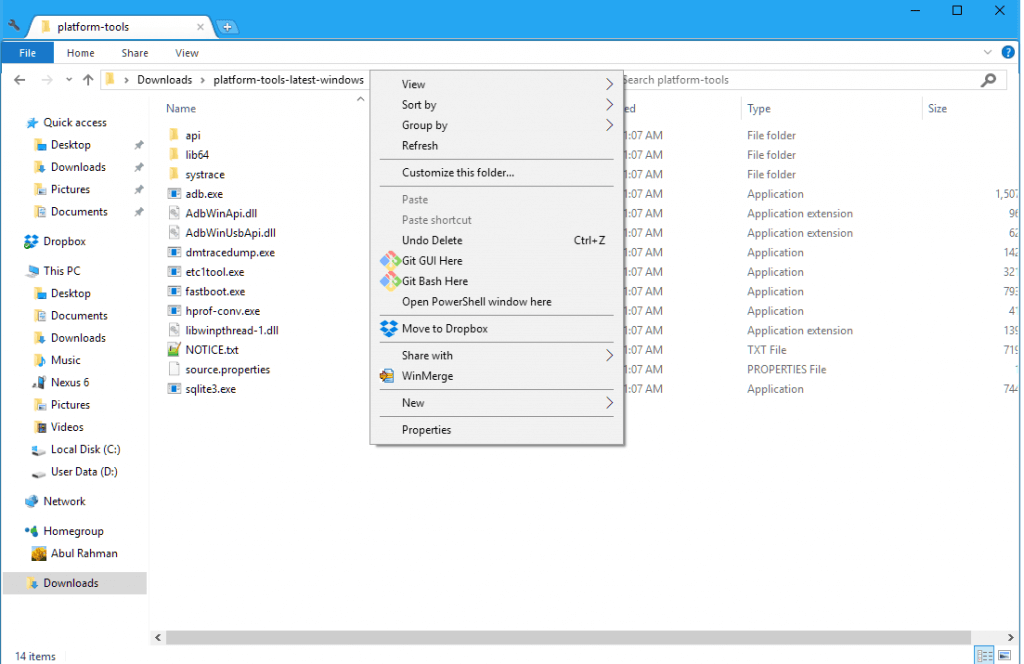This screenshot has height=664, width=1024.
Task: Select the dmtracedump.exe file
Action: (230, 253)
